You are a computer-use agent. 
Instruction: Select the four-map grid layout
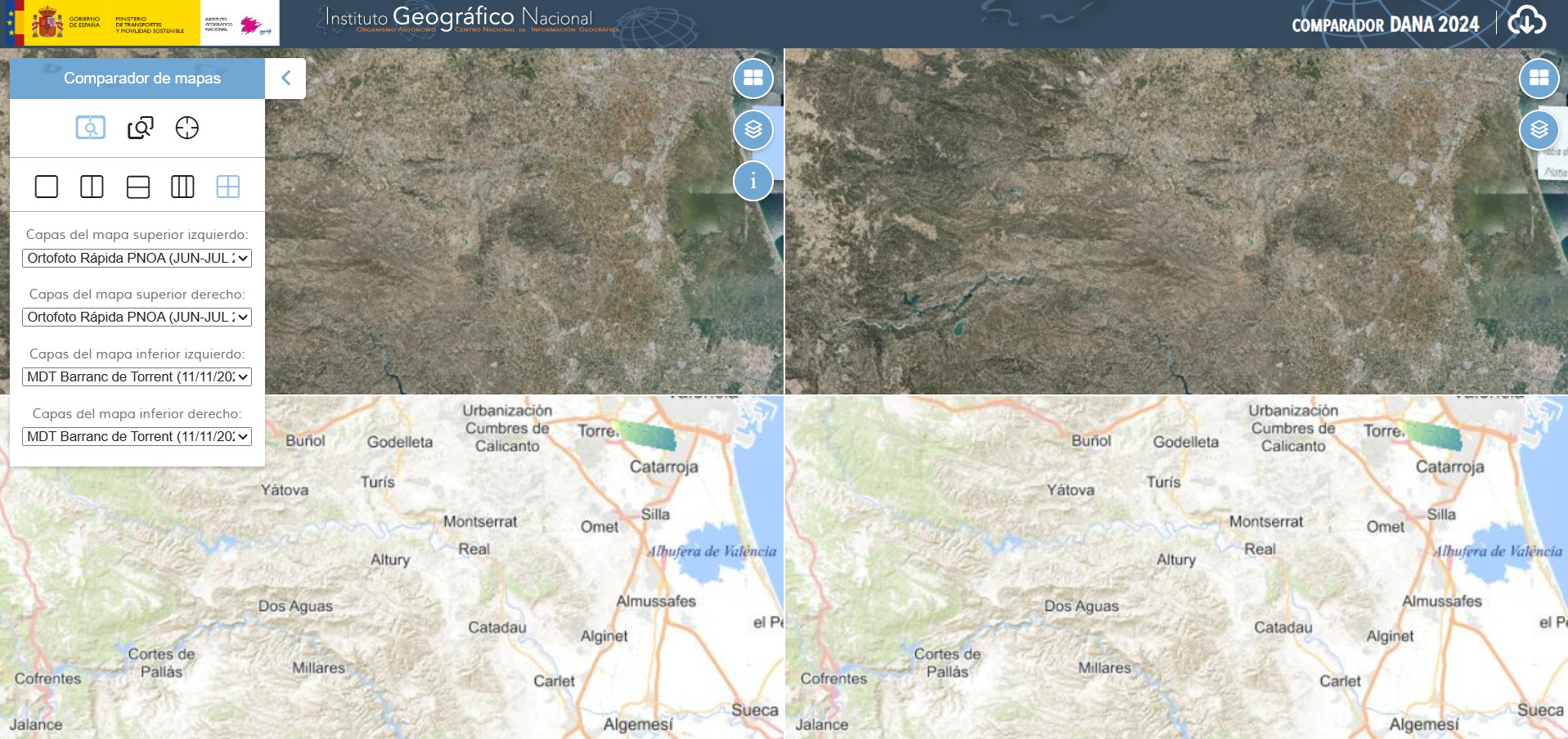point(228,187)
